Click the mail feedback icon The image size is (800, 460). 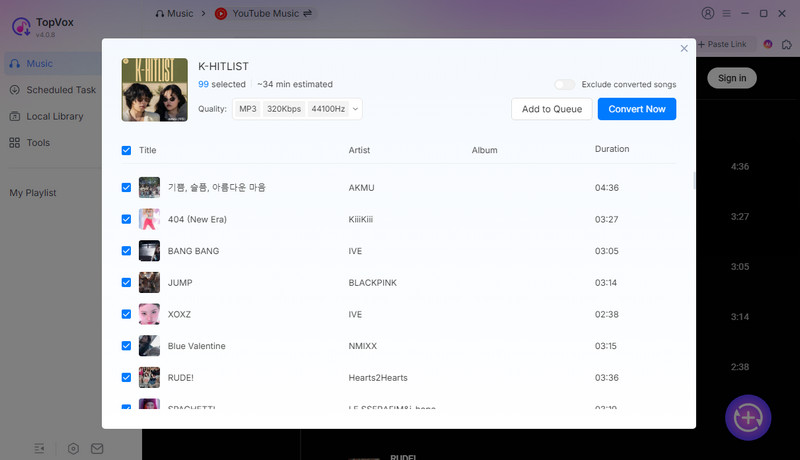[97, 449]
